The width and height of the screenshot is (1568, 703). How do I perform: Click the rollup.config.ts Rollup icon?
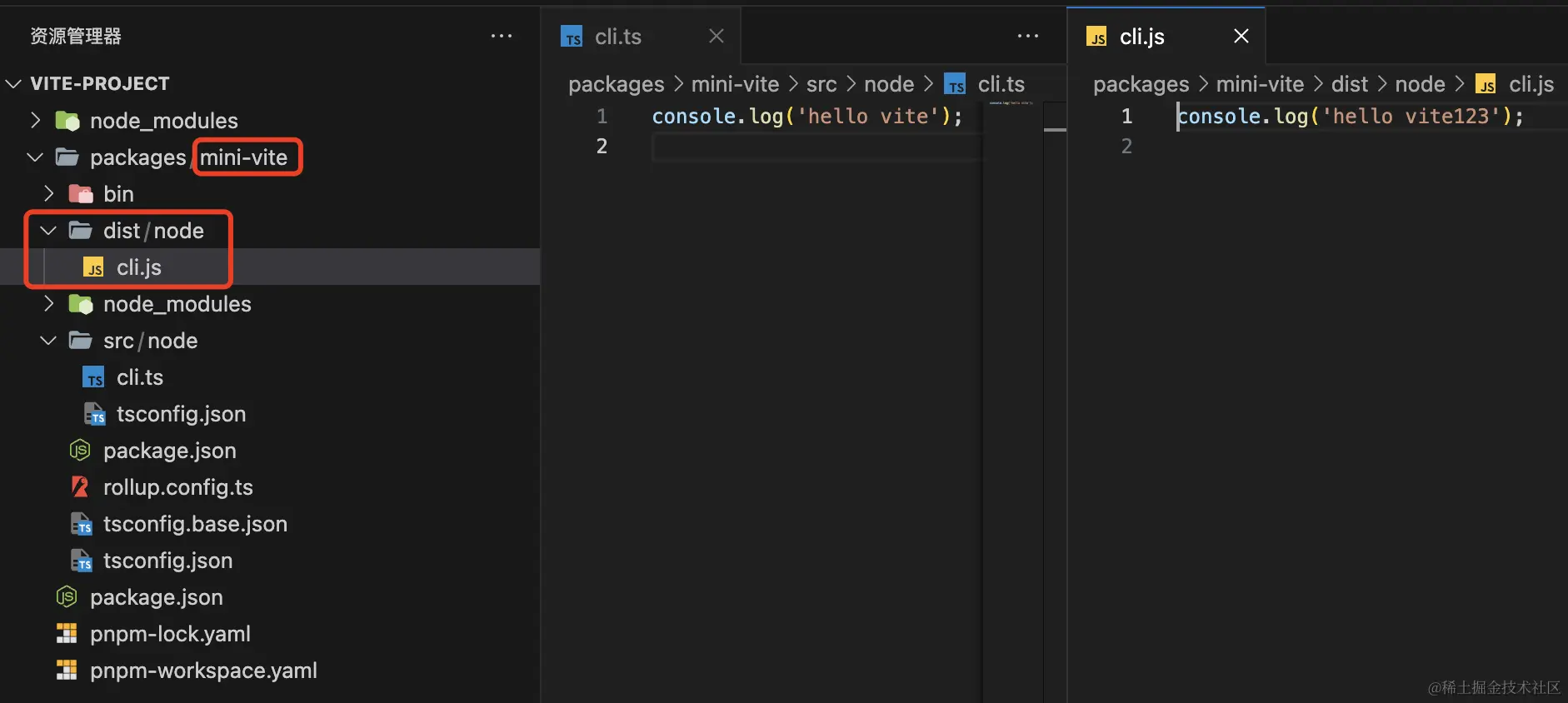80,487
